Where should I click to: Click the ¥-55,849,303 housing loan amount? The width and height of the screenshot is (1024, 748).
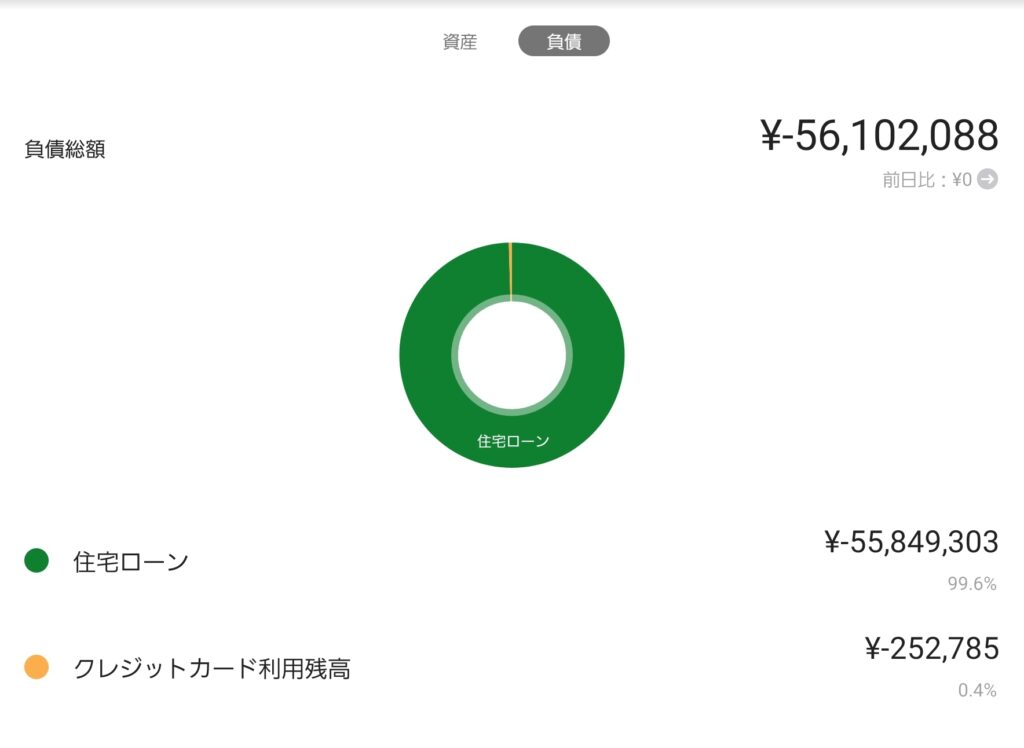pyautogui.click(x=911, y=542)
